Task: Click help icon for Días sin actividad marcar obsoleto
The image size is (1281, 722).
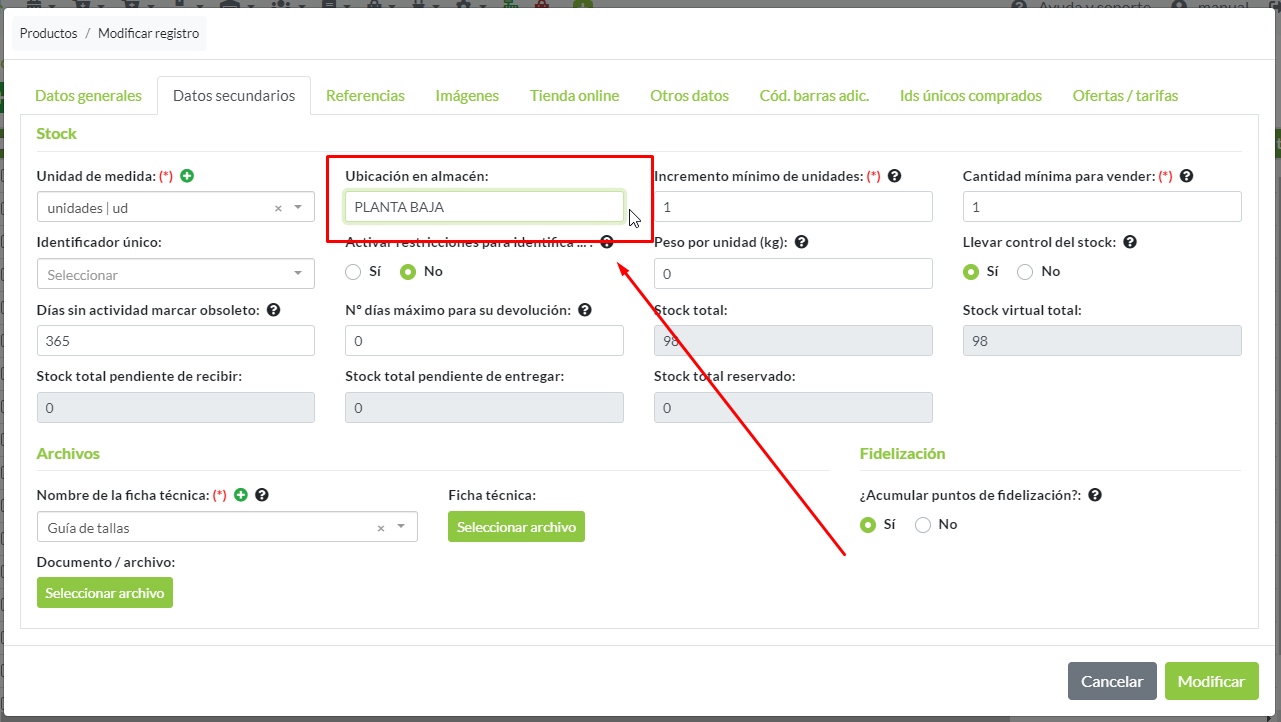Action: tap(274, 310)
